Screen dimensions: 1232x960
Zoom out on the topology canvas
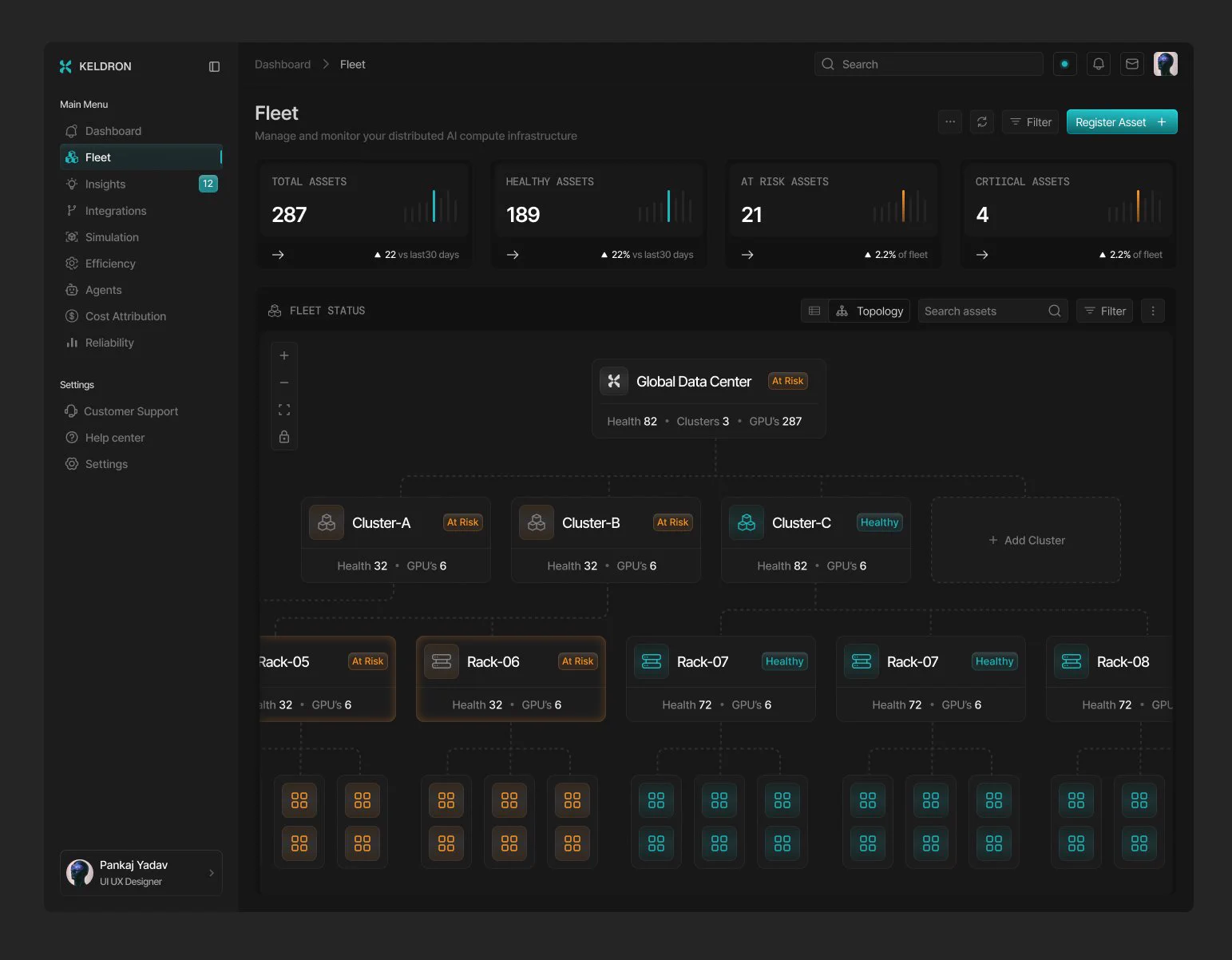(x=284, y=383)
